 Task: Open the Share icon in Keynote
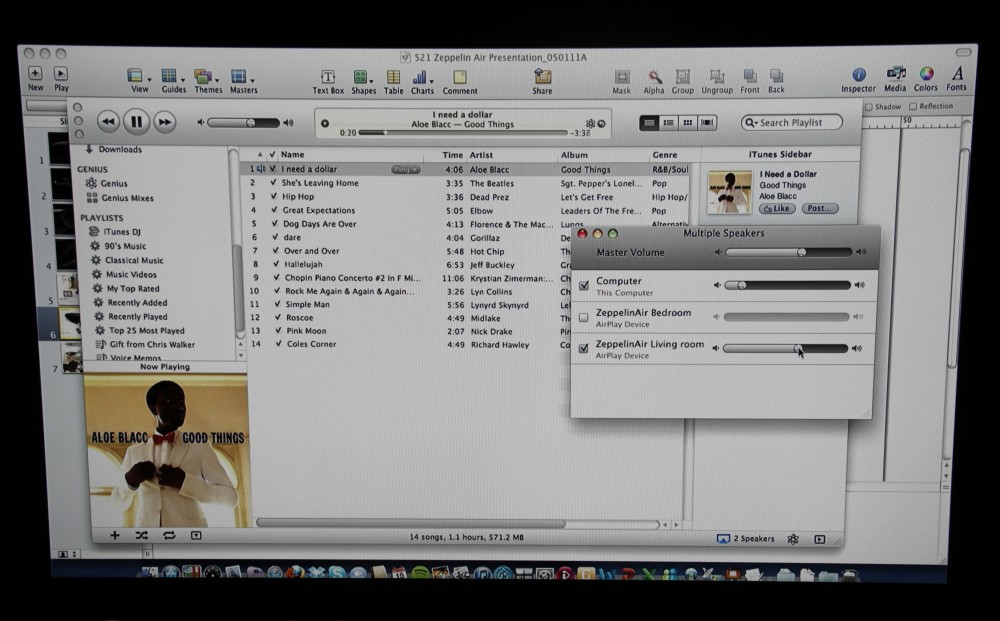tap(543, 77)
